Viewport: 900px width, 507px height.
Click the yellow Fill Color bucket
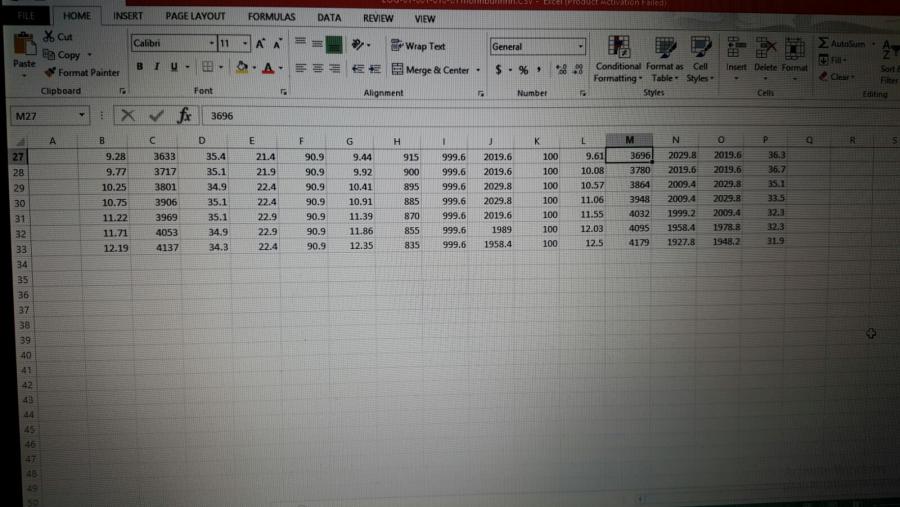click(x=240, y=68)
